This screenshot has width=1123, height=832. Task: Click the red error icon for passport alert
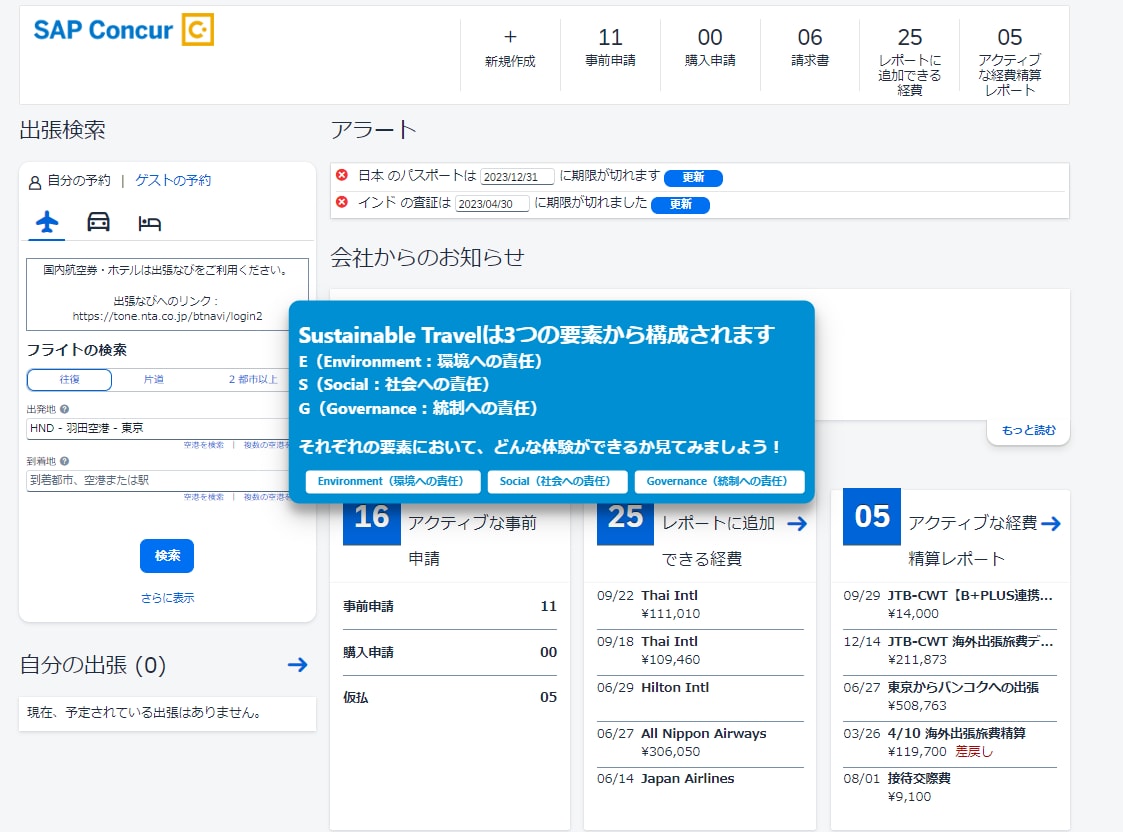(342, 175)
